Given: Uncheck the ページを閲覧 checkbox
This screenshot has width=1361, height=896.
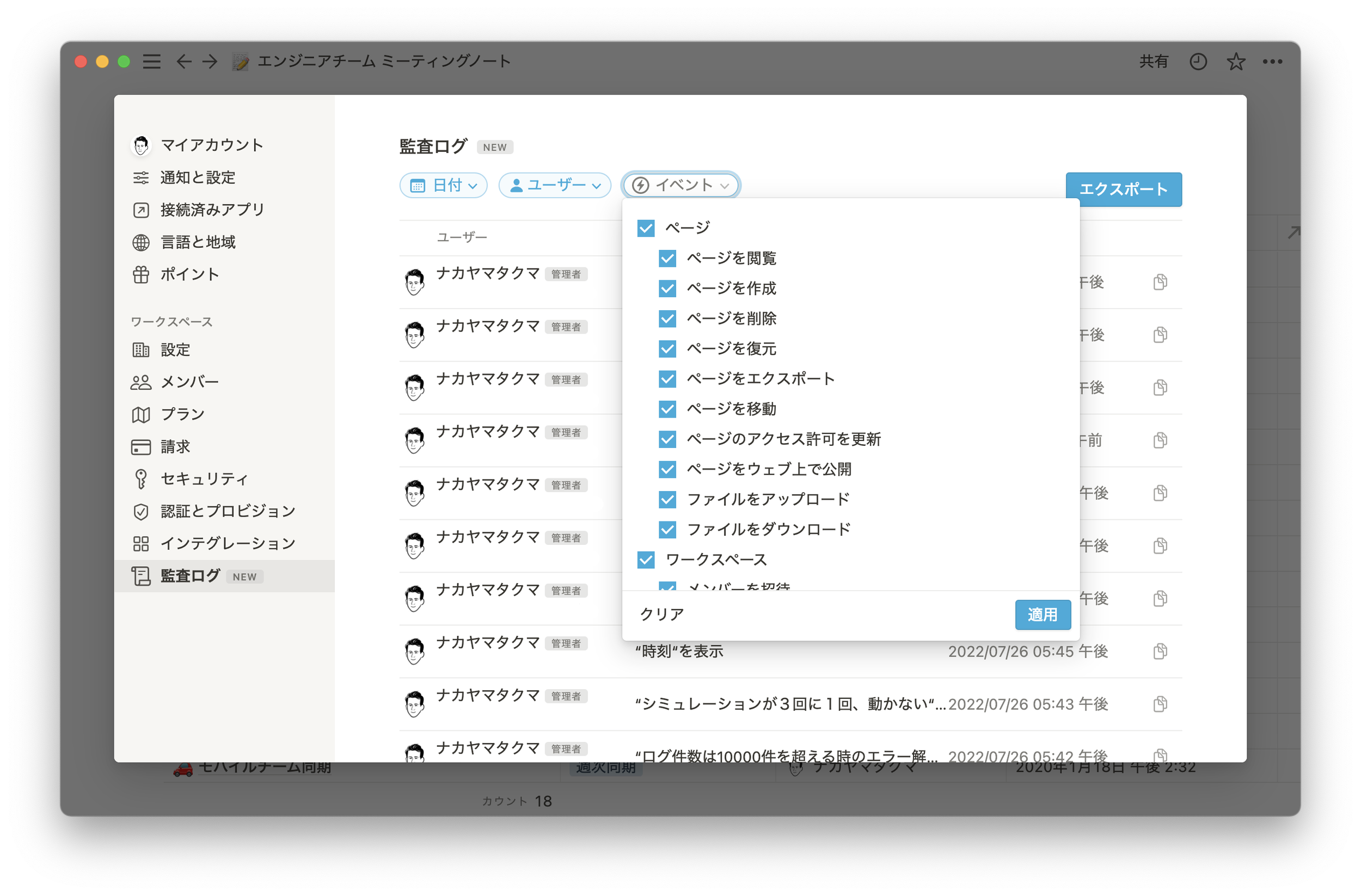Looking at the screenshot, I should pos(667,259).
